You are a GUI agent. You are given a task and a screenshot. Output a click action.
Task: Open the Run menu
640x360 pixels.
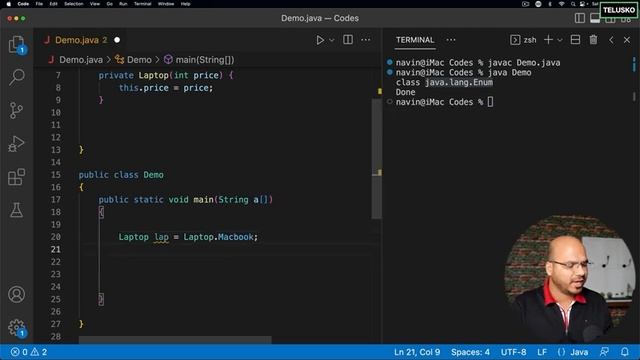(x=123, y=4)
